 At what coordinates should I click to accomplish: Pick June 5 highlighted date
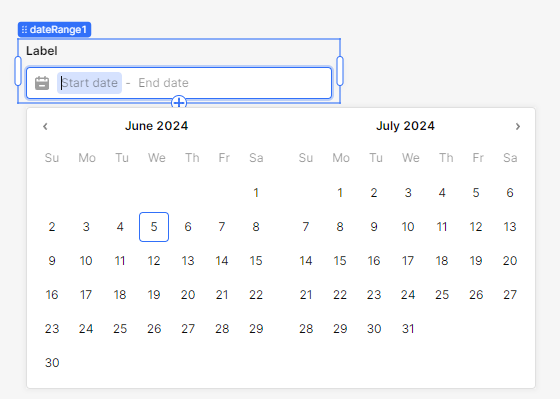click(154, 227)
